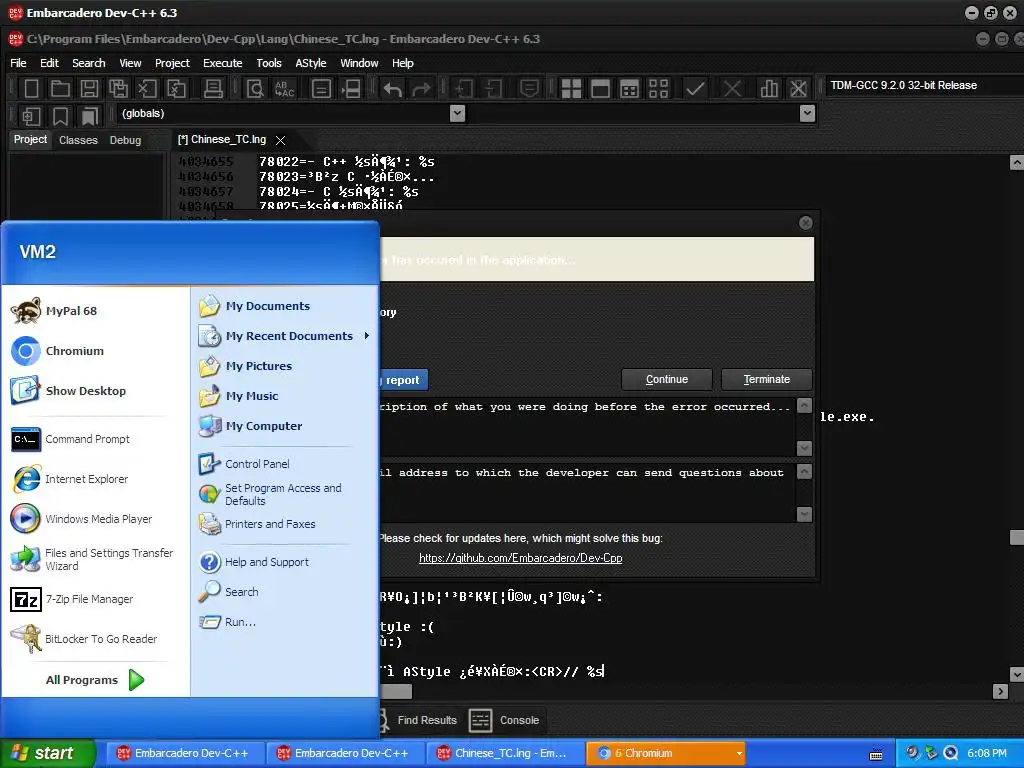Expand My Recent Documents submenu arrow
Image resolution: width=1024 pixels, height=768 pixels.
tap(366, 336)
